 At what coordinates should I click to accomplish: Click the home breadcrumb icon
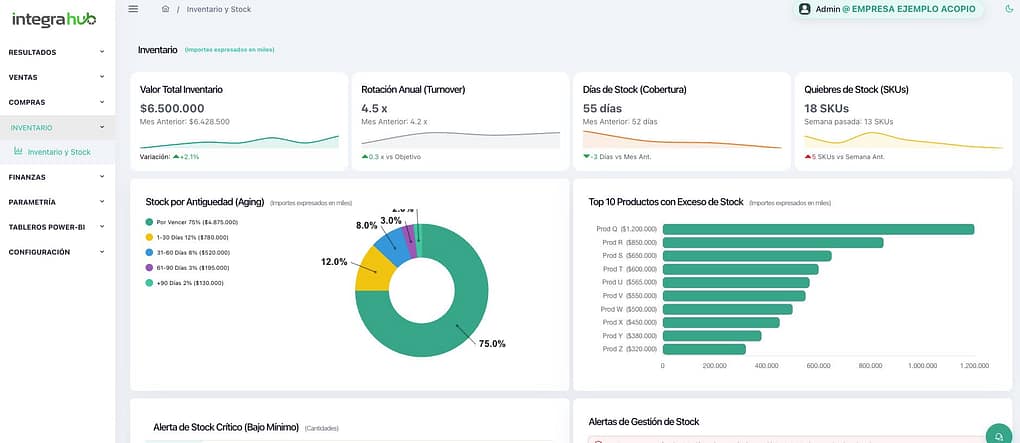pyautogui.click(x=165, y=9)
